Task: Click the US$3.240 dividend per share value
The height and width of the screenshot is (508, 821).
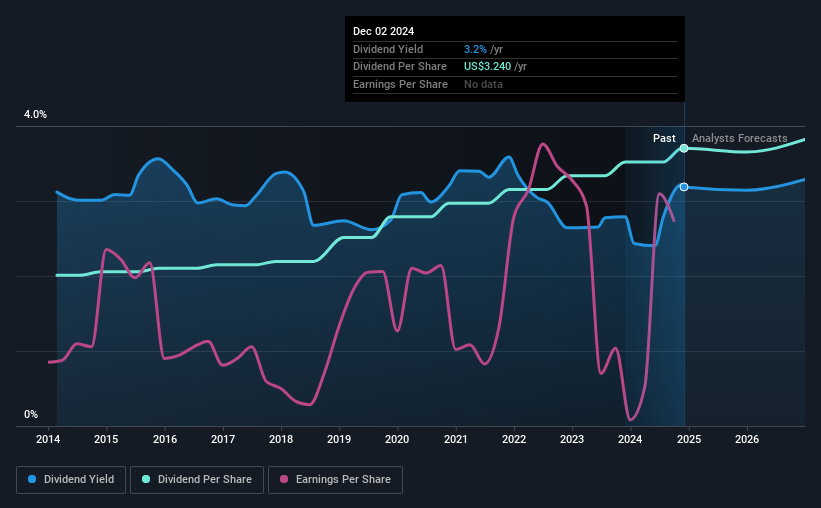Action: click(x=487, y=67)
